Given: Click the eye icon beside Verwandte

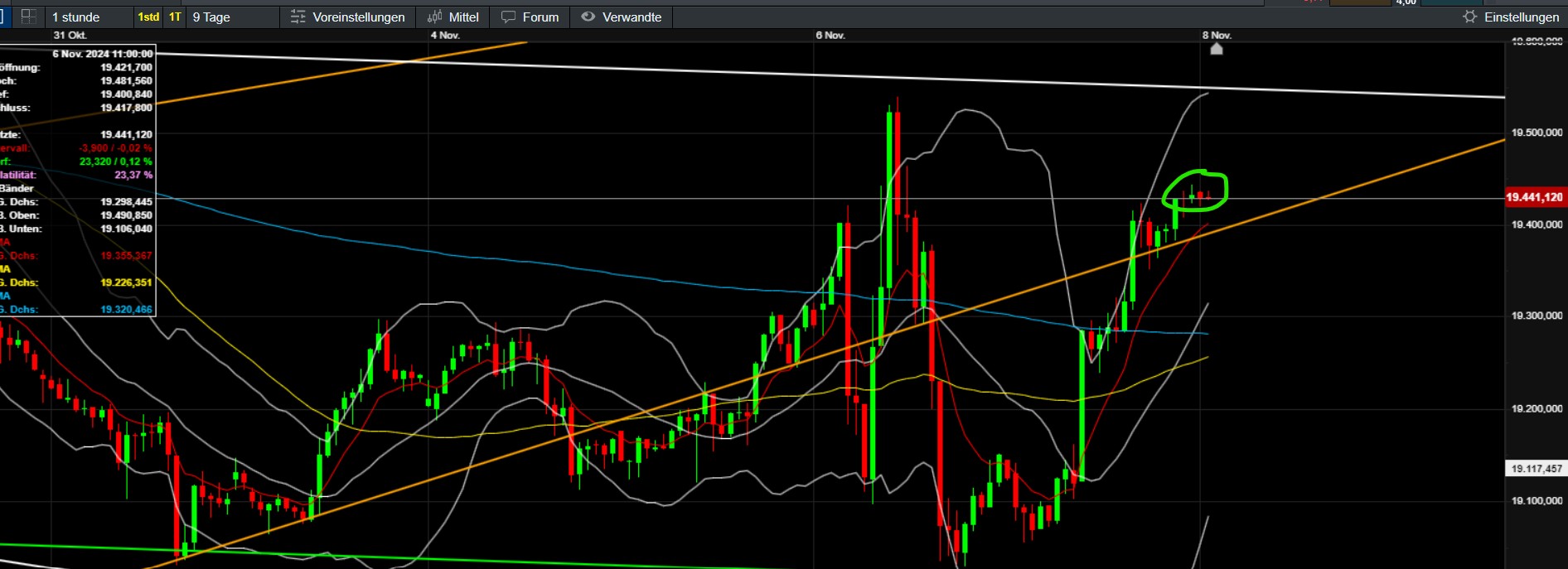Looking at the screenshot, I should tap(588, 17).
